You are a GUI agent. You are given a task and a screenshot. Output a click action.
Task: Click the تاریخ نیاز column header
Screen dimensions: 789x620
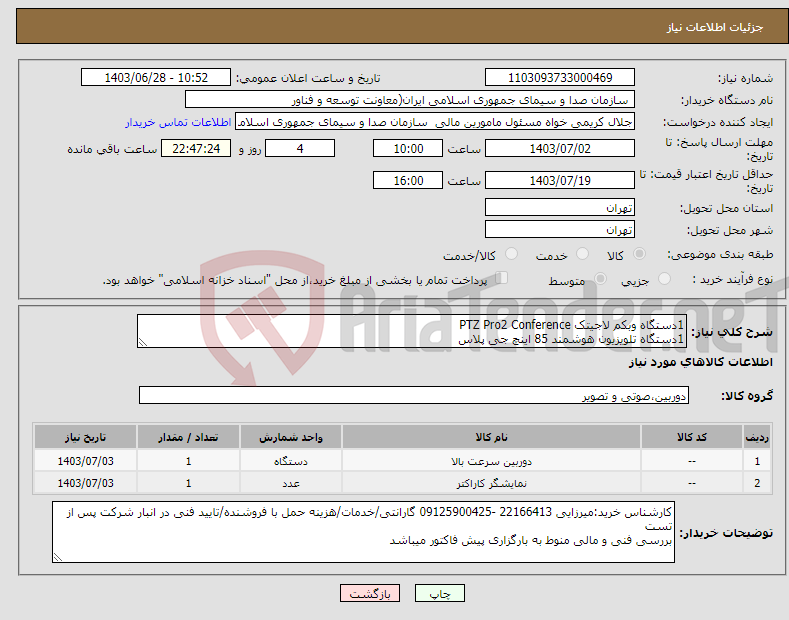pyautogui.click(x=86, y=437)
